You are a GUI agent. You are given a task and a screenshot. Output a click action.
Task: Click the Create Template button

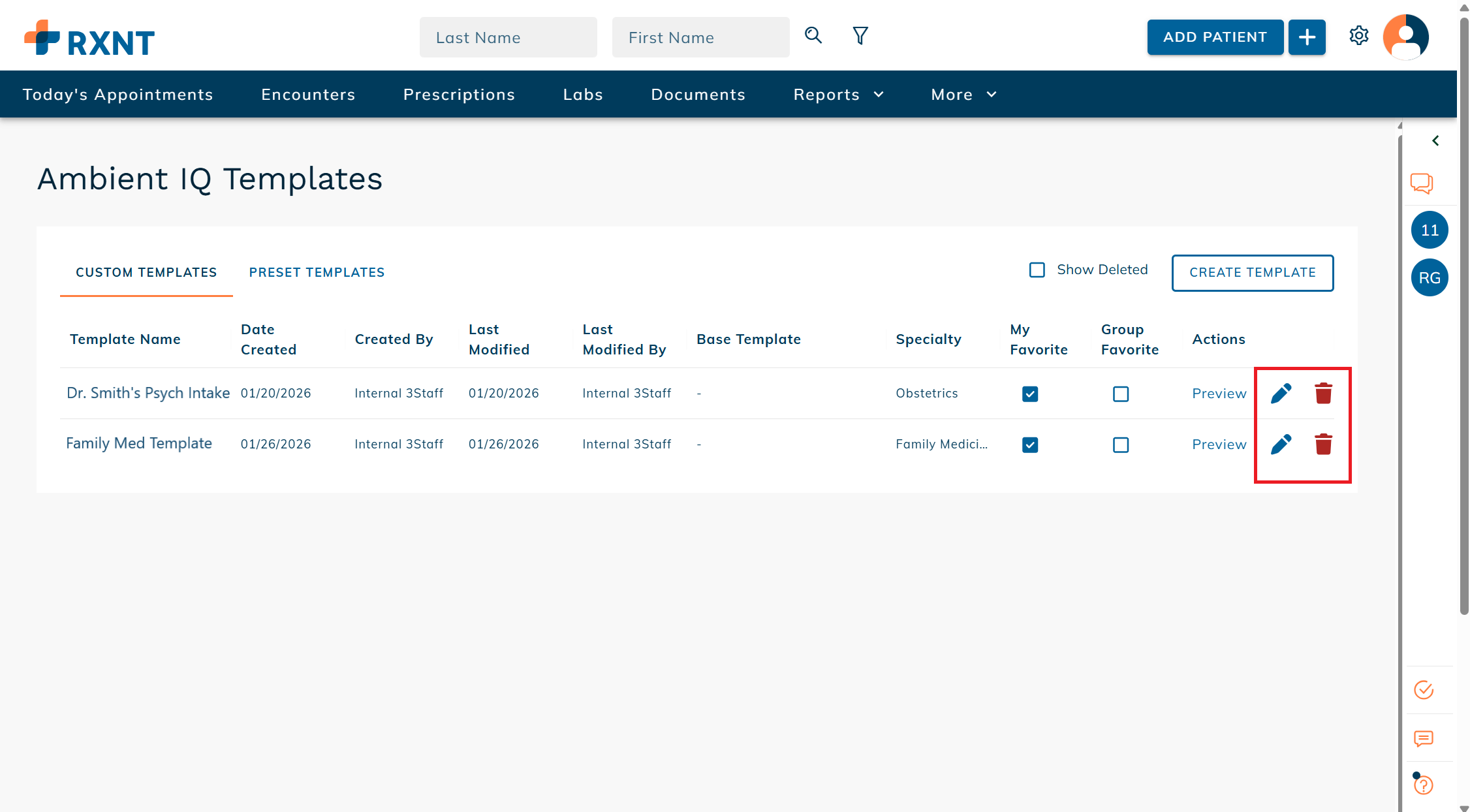point(1252,273)
